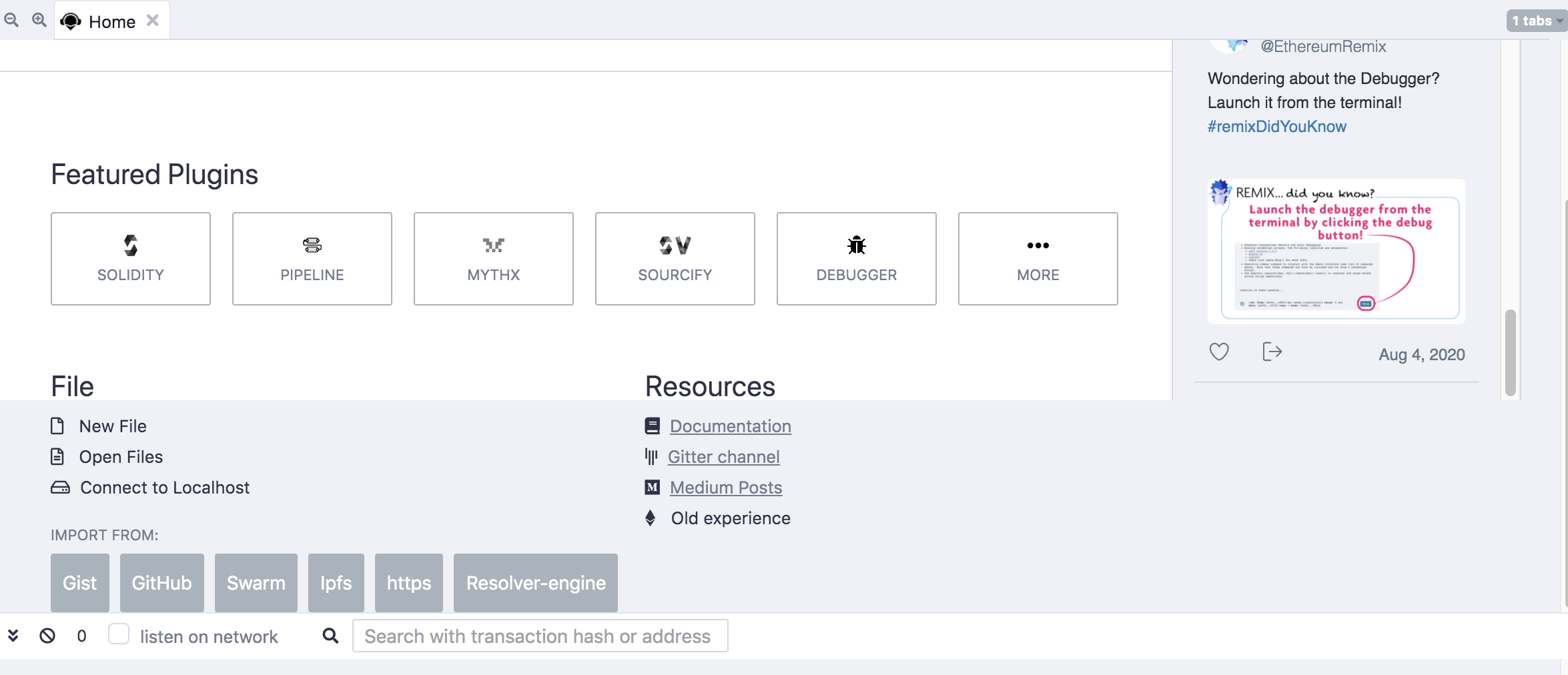Click Old experience
This screenshot has height=675, width=1568.
tap(731, 518)
